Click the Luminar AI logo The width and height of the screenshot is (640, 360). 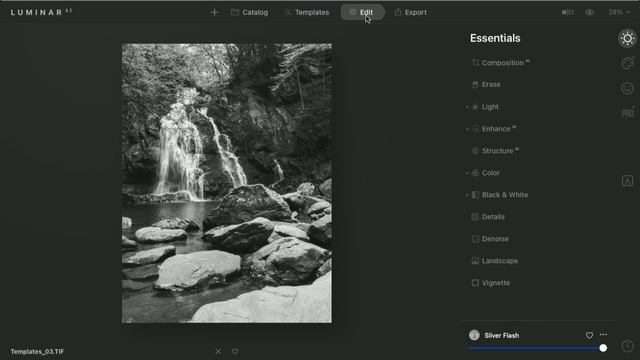pyautogui.click(x=41, y=12)
